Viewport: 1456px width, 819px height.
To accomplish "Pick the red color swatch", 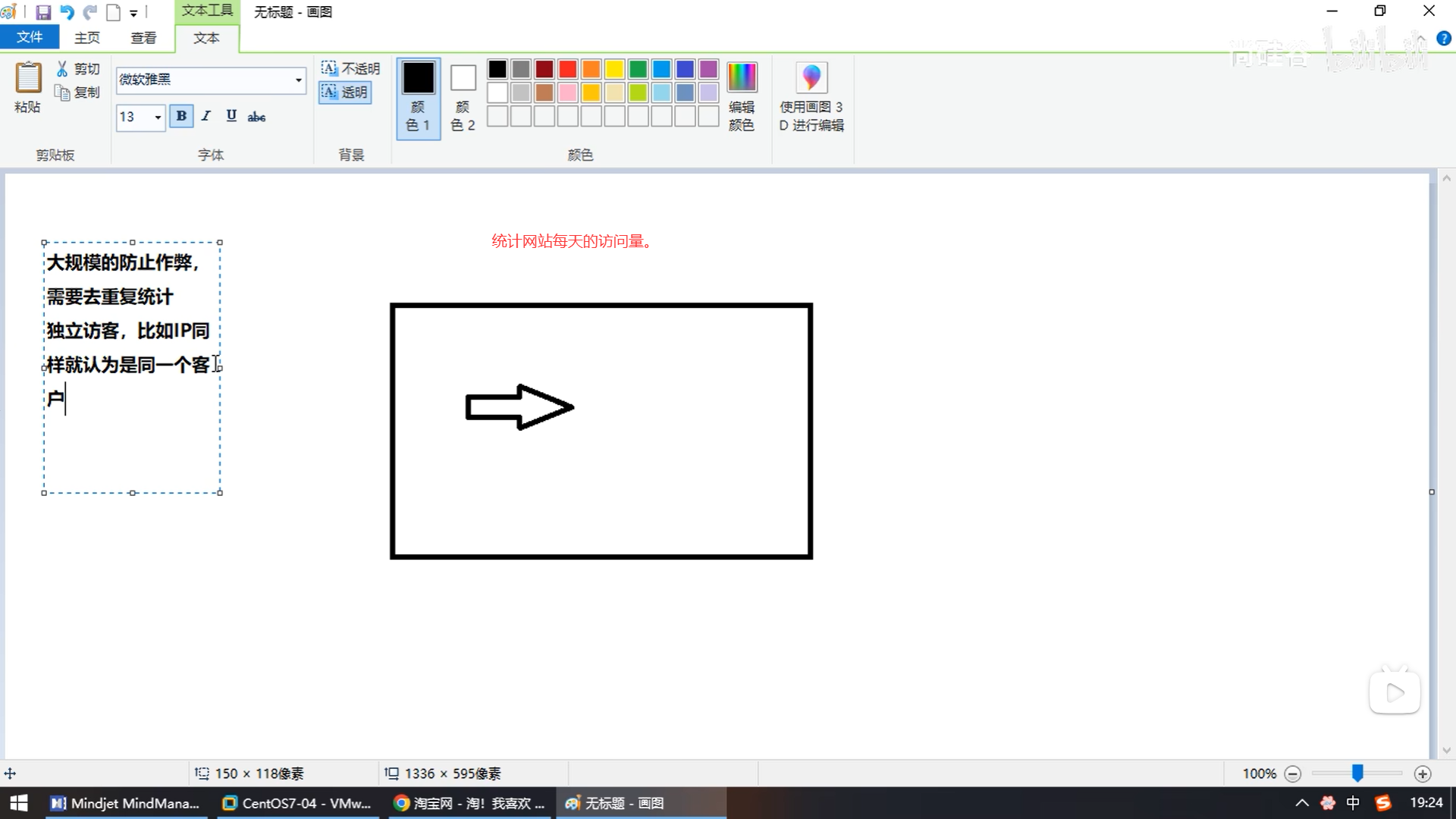I will coord(567,69).
